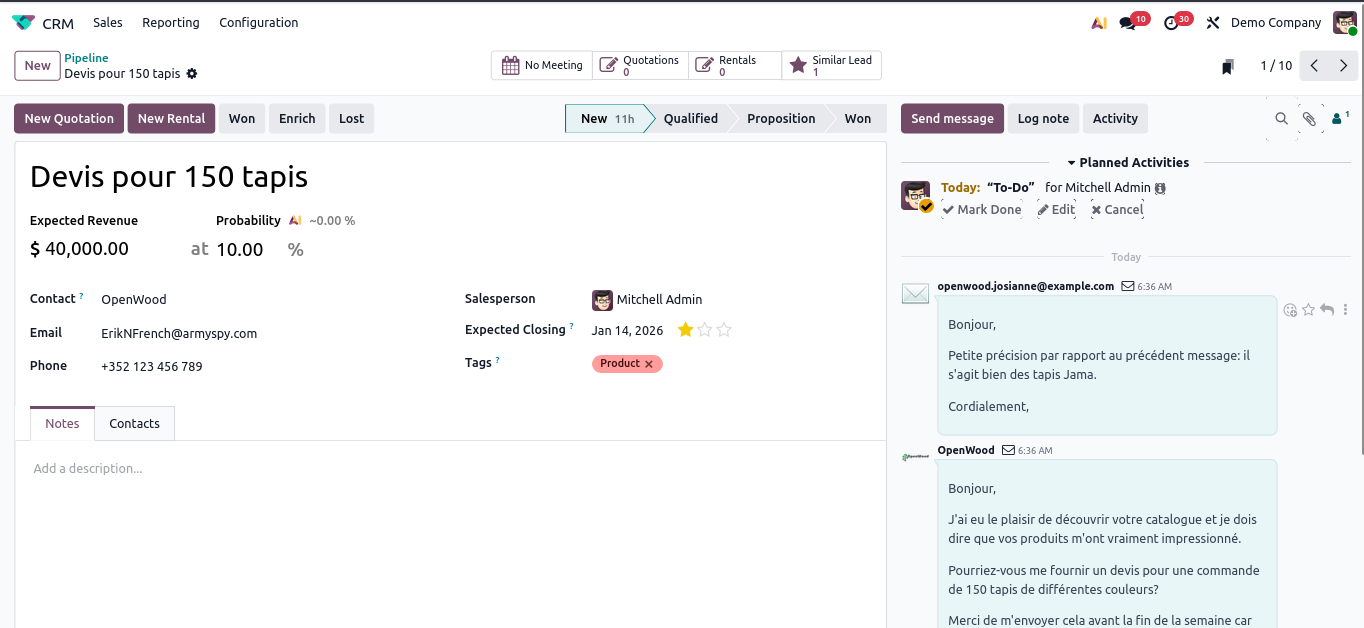Go to next record with right arrow
Viewport: 1364px width, 628px height.
[1343, 66]
